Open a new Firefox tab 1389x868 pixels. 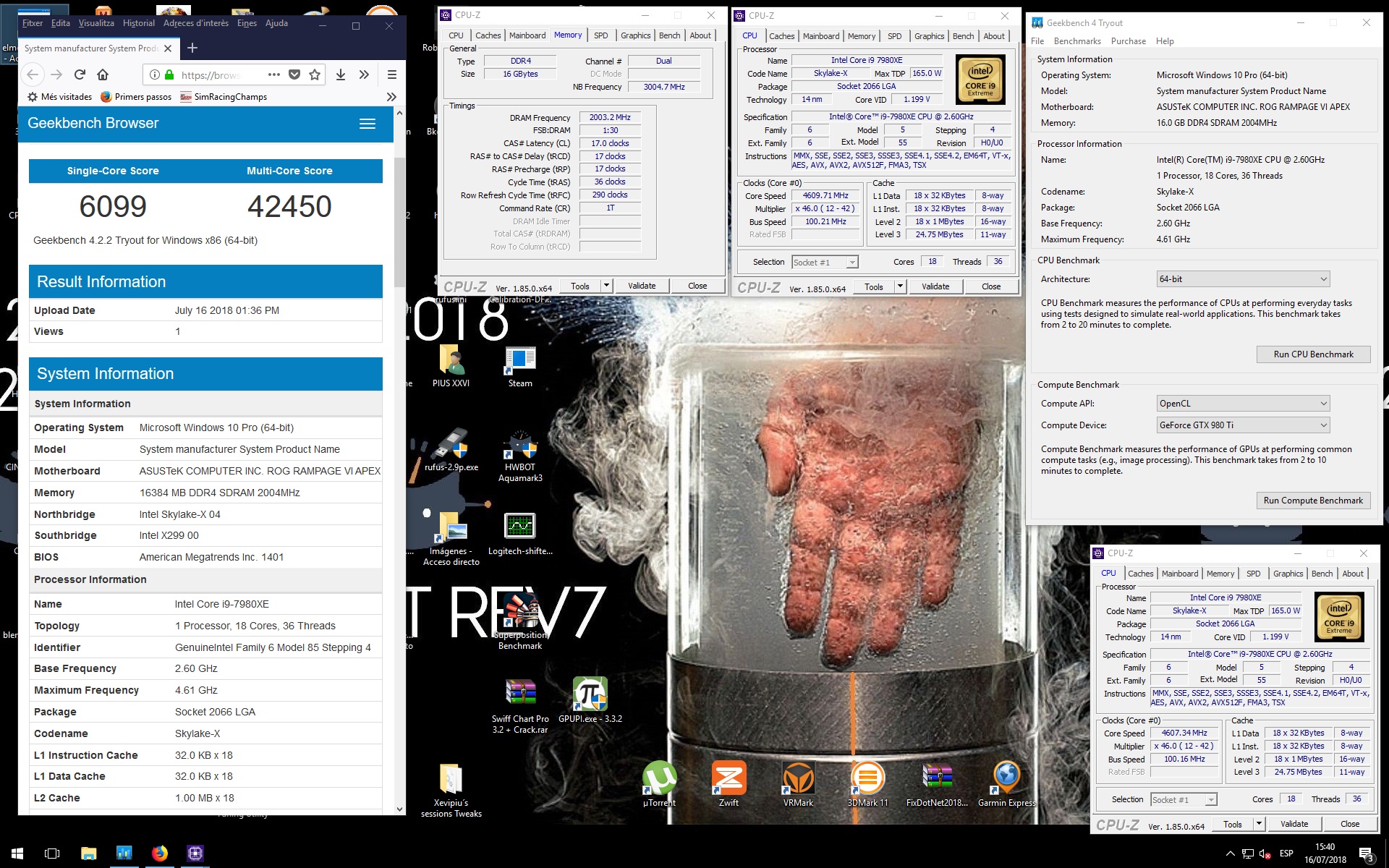tap(192, 48)
